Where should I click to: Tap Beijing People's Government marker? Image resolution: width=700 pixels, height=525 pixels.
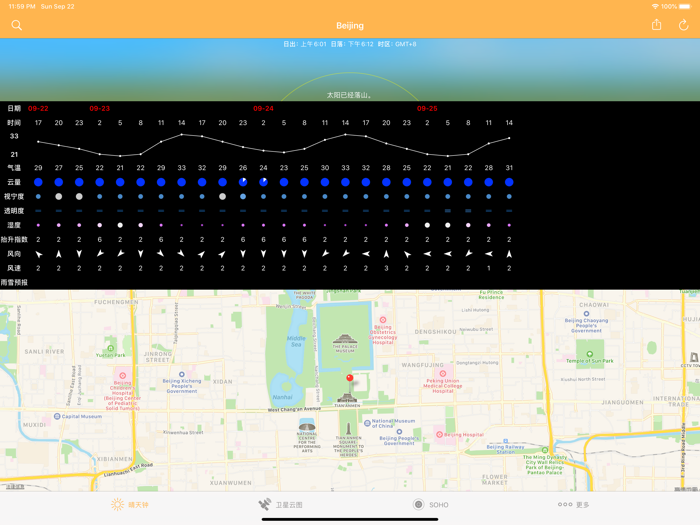point(399,432)
